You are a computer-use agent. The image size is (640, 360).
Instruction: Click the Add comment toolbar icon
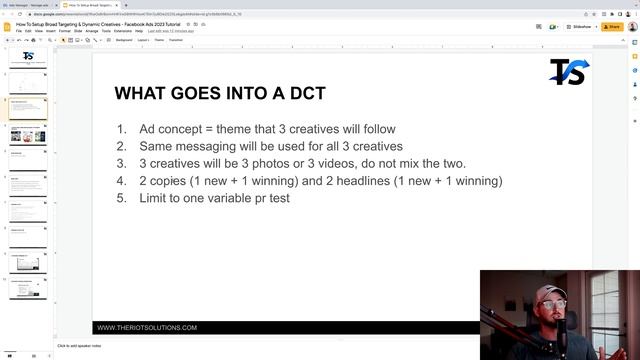click(x=109, y=40)
